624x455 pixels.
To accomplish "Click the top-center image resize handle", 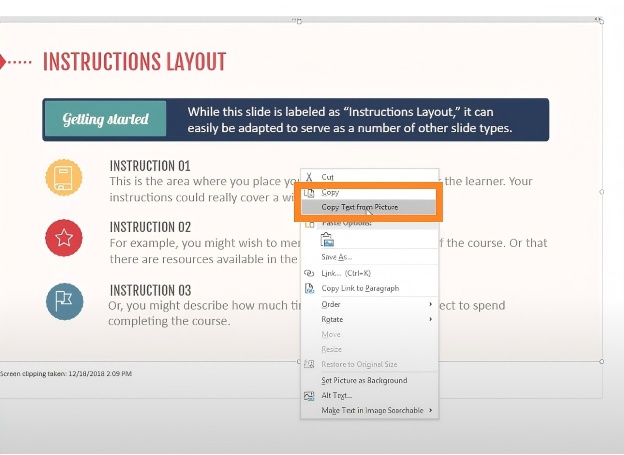I will coord(299,21).
